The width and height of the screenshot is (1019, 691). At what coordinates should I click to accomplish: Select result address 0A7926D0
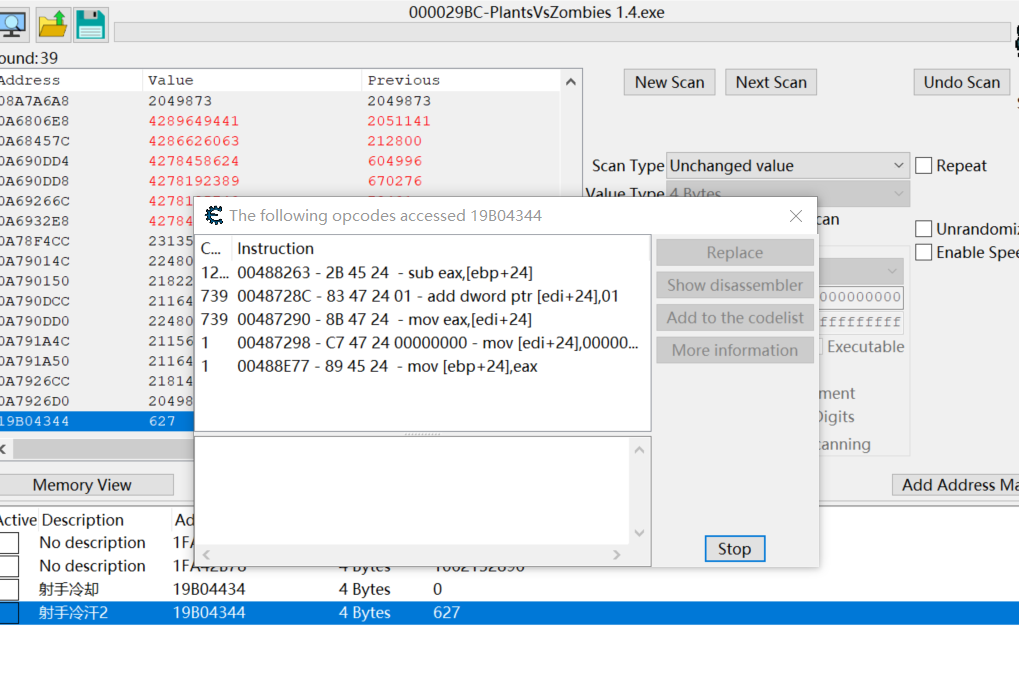pyautogui.click(x=34, y=401)
